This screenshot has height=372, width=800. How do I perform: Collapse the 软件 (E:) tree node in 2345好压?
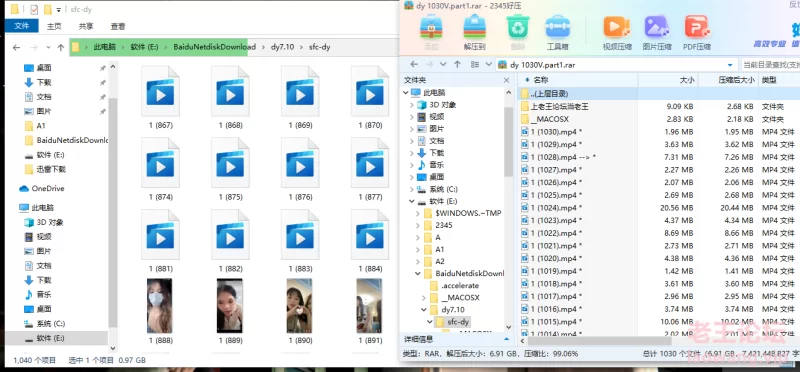(x=412, y=202)
